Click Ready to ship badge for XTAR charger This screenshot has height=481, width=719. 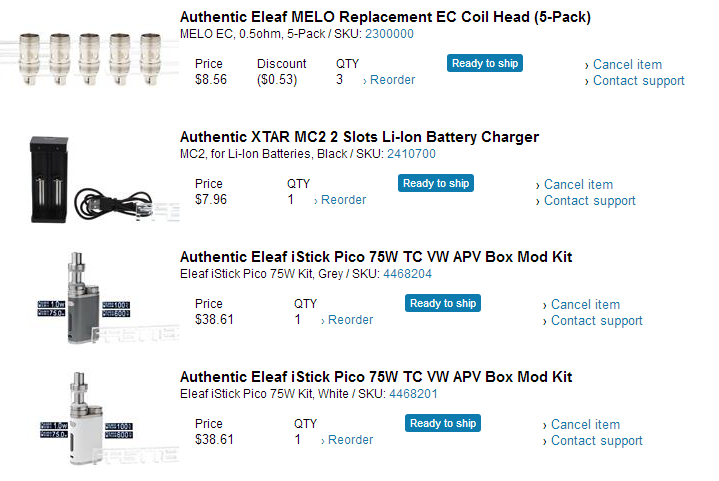(x=435, y=184)
